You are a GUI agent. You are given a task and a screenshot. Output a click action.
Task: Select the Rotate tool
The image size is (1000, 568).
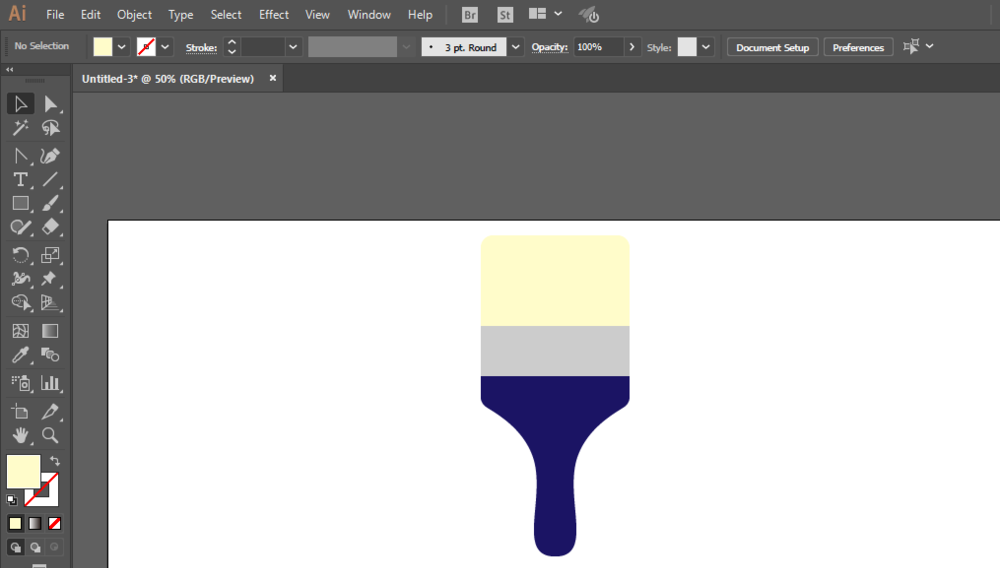pyautogui.click(x=20, y=255)
